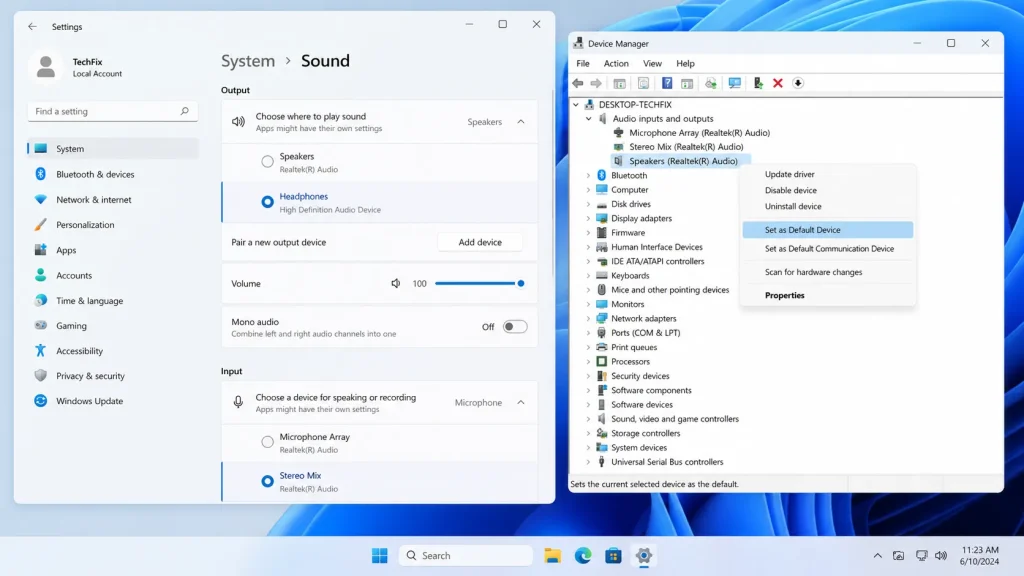This screenshot has width=1024, height=576.
Task: Open Gaming in Settings sidebar
Action: click(112, 325)
